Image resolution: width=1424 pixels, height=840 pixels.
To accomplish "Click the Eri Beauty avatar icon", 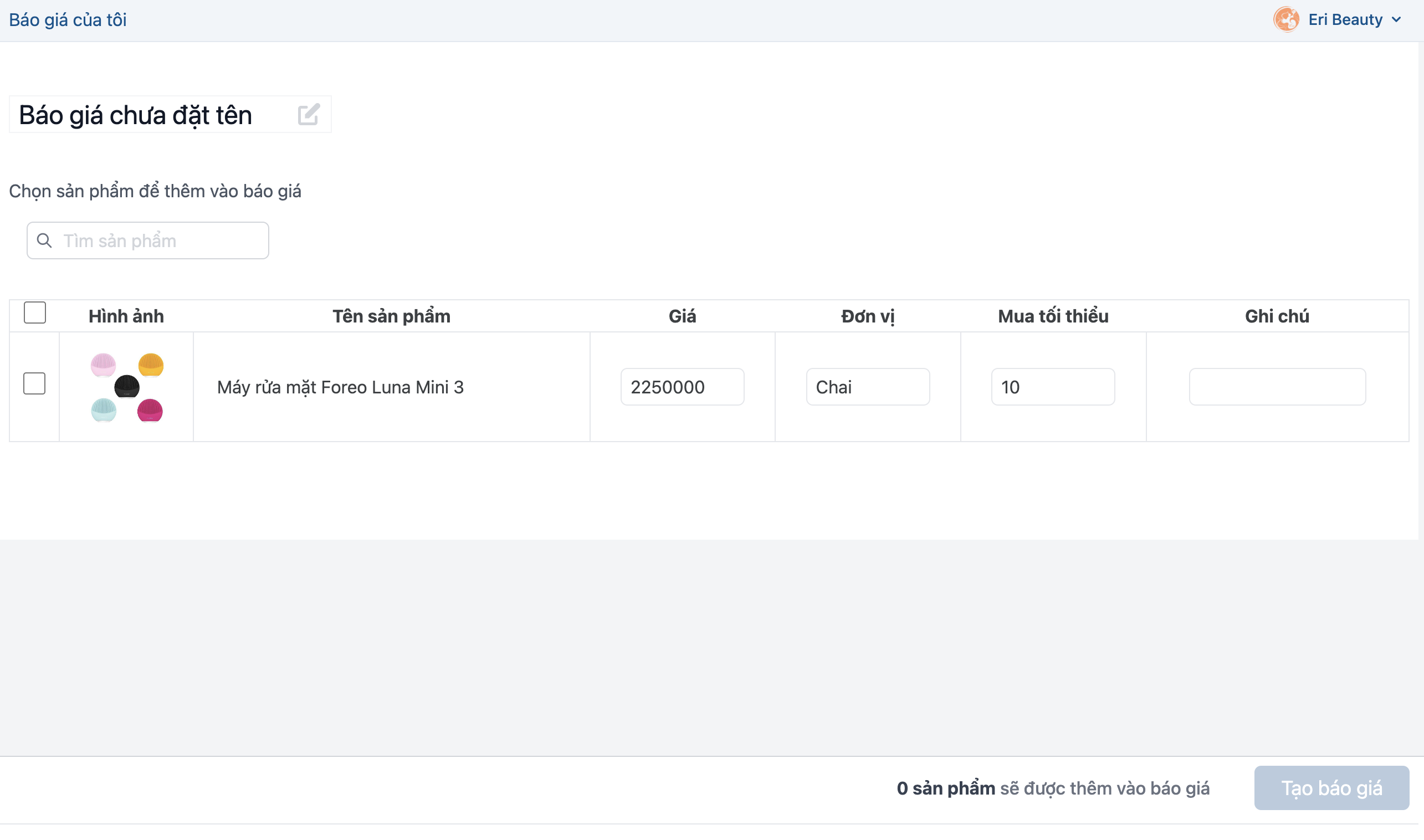I will tap(1286, 20).
